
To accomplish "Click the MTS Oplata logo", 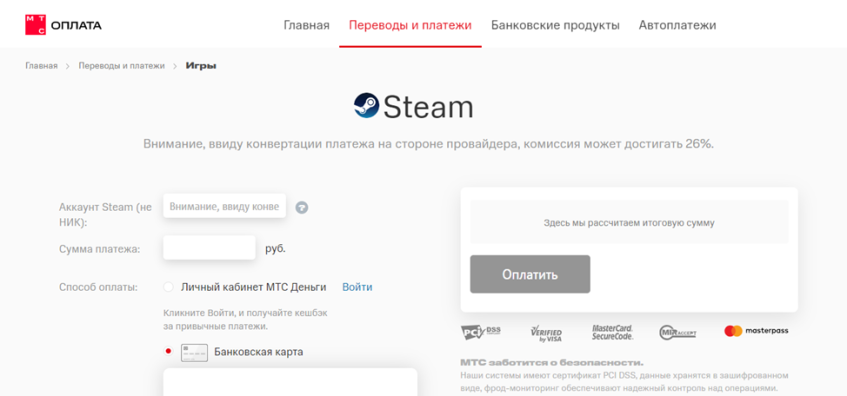I will pos(63,25).
